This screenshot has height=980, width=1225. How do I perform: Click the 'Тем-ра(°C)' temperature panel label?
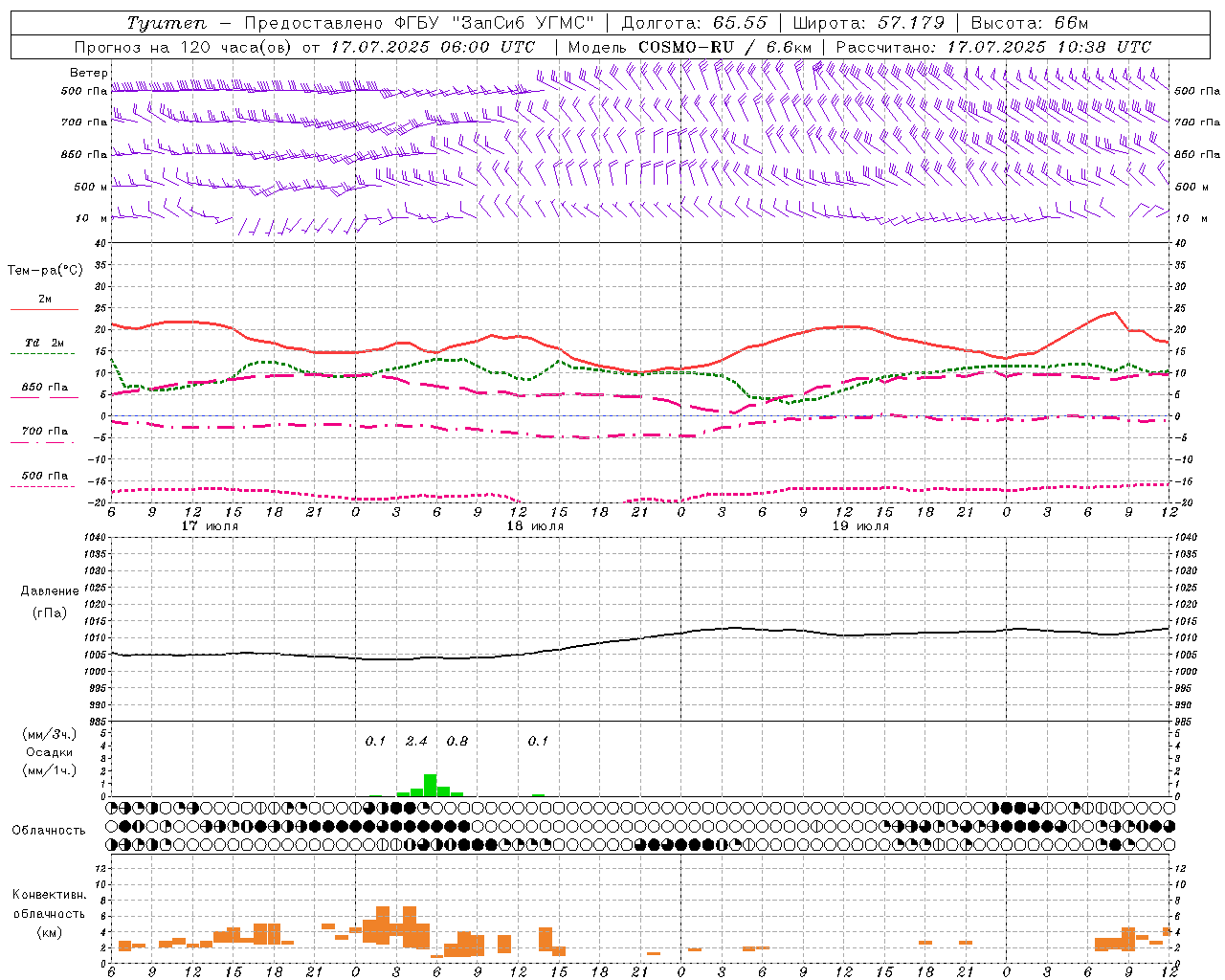tap(45, 271)
